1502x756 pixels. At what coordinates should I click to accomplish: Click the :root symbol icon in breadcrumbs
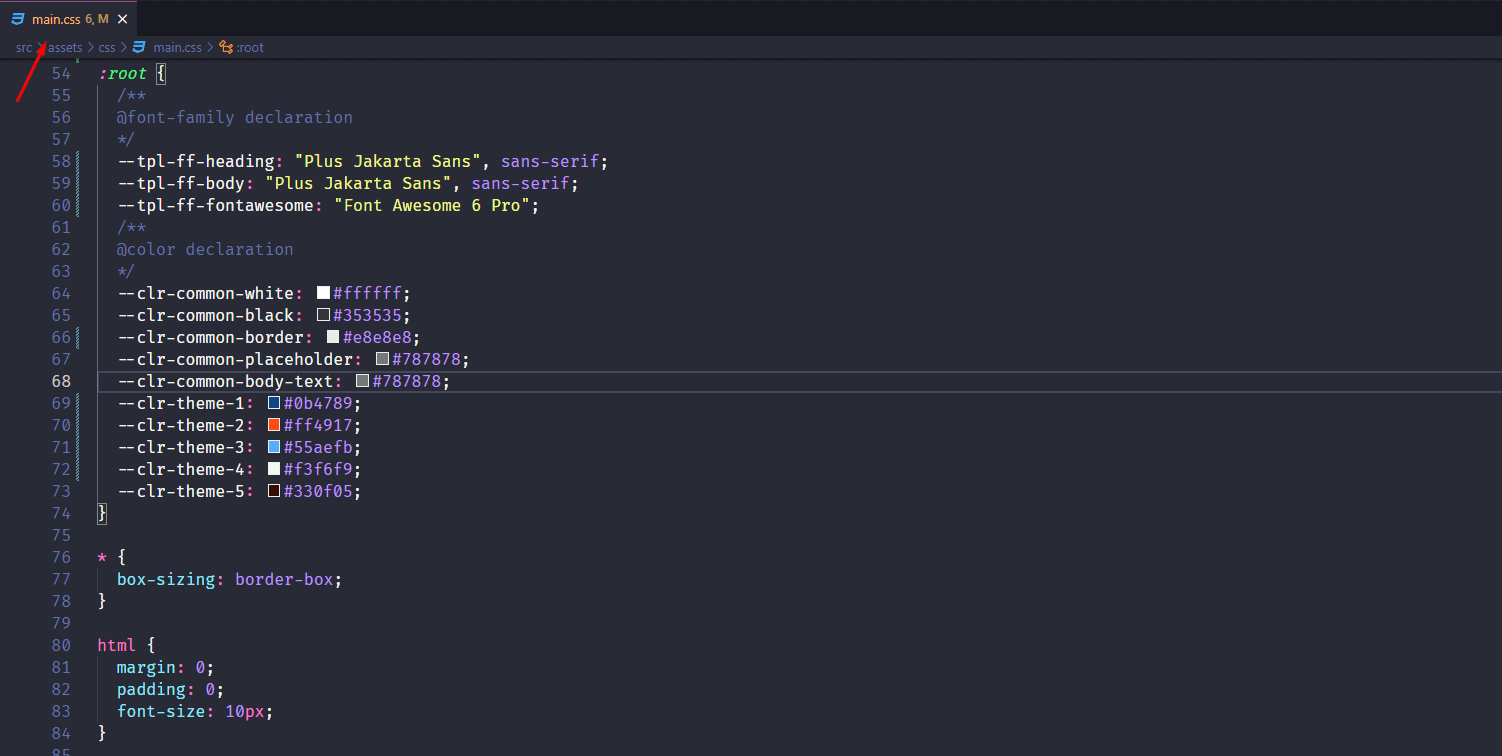tap(226, 47)
